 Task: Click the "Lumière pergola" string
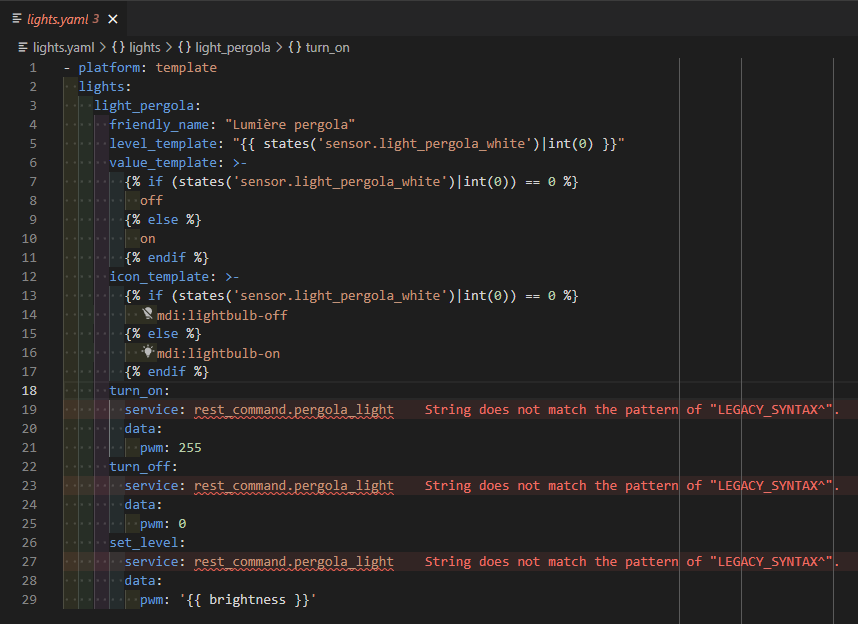click(290, 125)
